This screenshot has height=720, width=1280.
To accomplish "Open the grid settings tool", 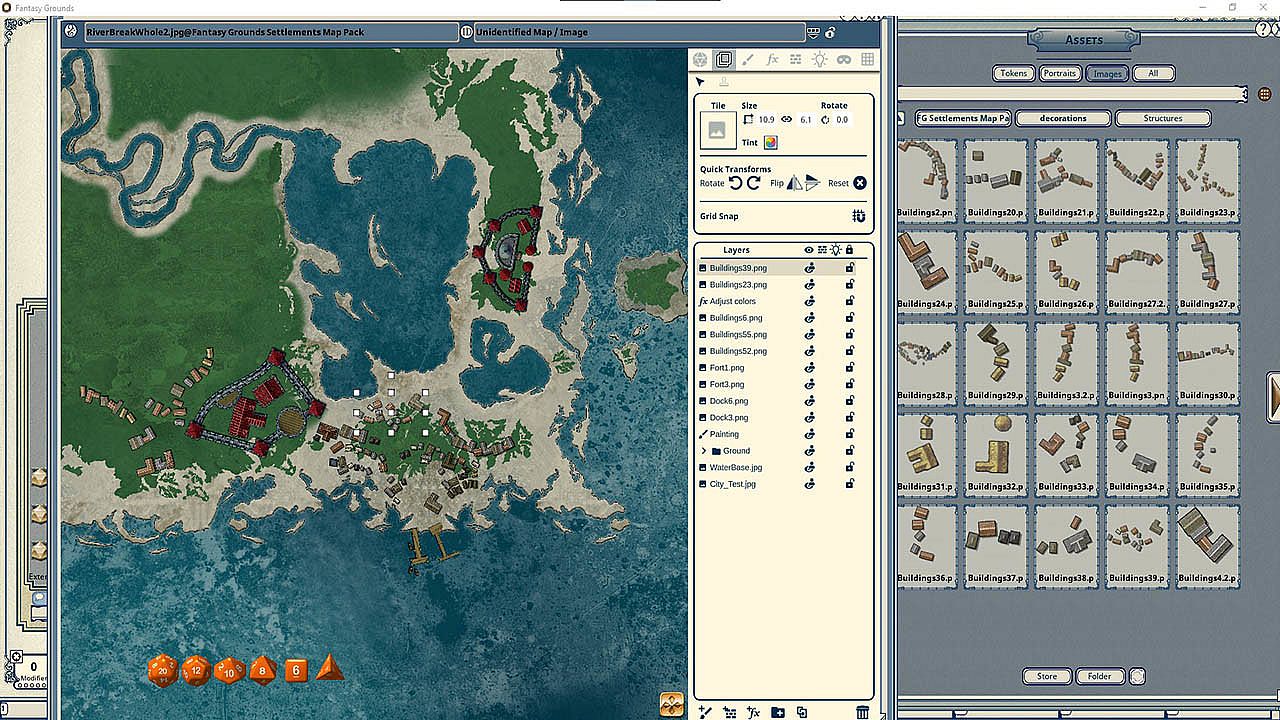I will click(x=867, y=60).
